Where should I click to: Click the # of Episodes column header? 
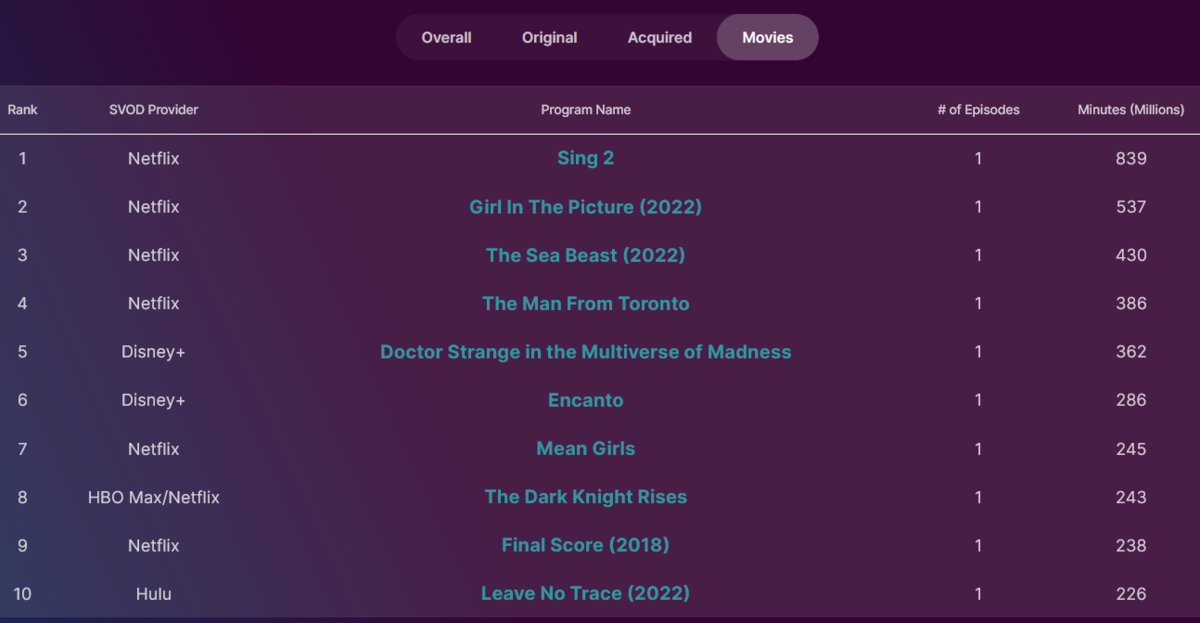pyautogui.click(x=978, y=110)
